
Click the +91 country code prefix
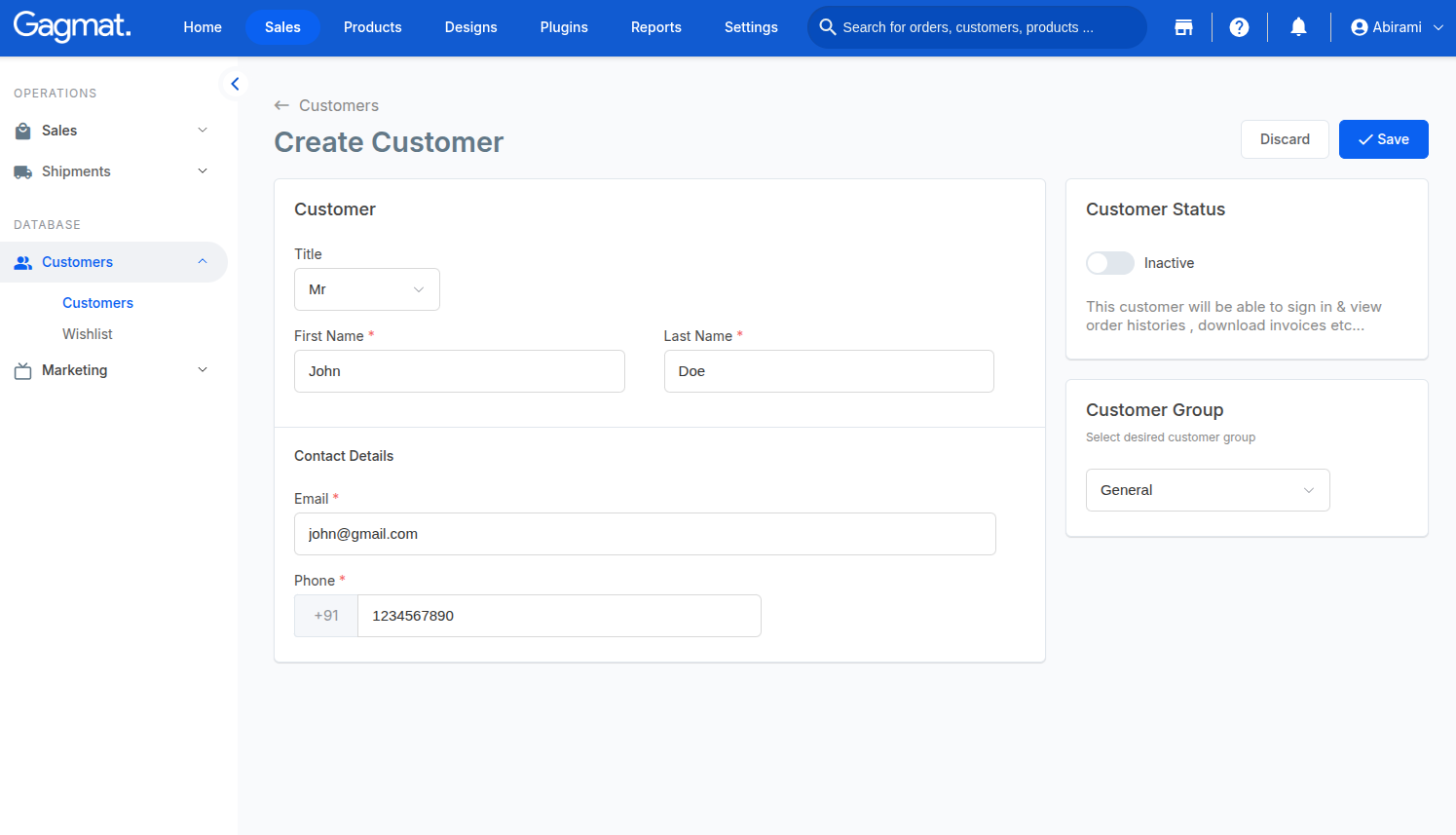326,616
